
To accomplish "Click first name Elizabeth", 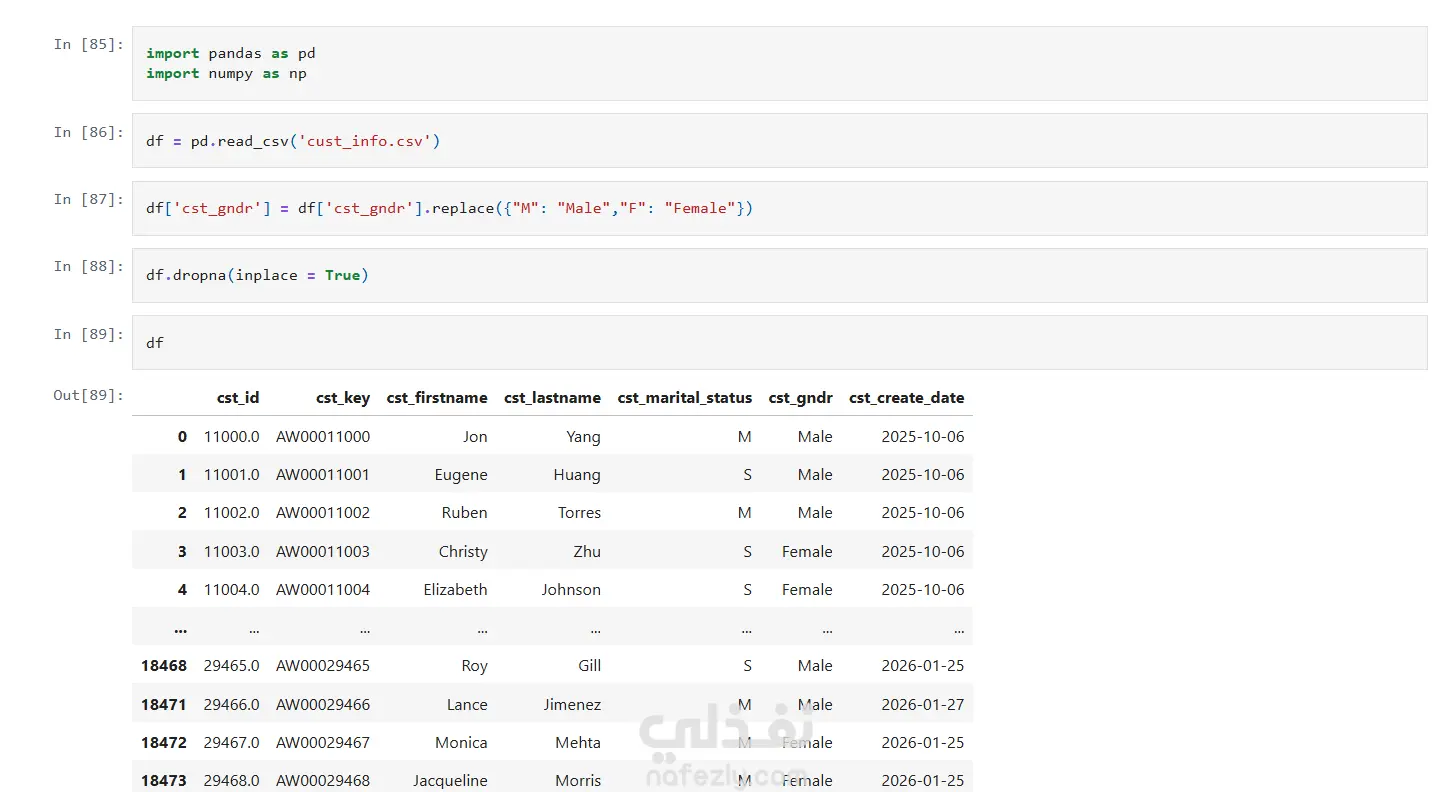I will point(456,589).
